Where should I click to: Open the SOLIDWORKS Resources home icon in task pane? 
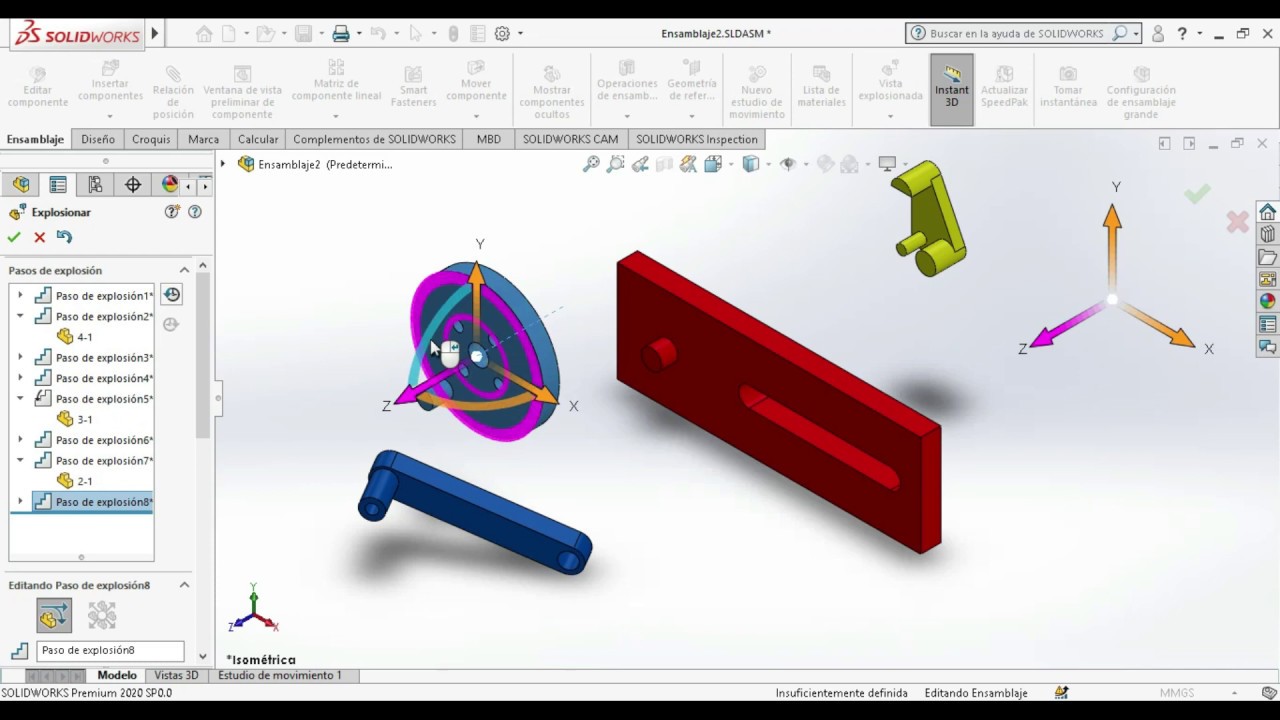[x=1268, y=212]
